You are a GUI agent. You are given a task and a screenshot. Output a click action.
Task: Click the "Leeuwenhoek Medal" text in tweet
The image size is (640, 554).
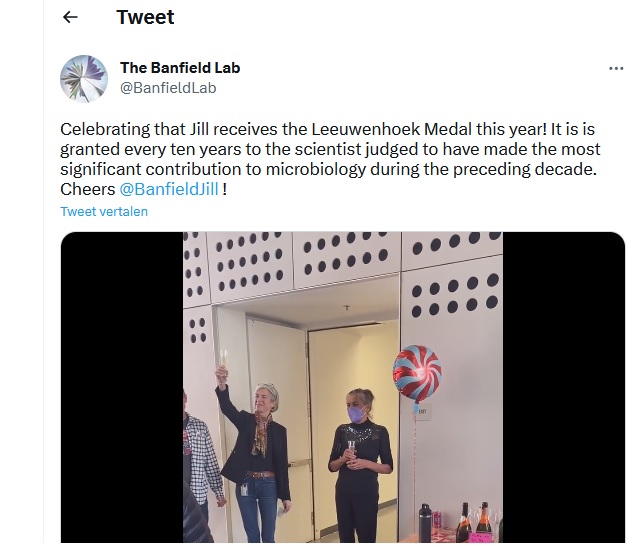(392, 129)
